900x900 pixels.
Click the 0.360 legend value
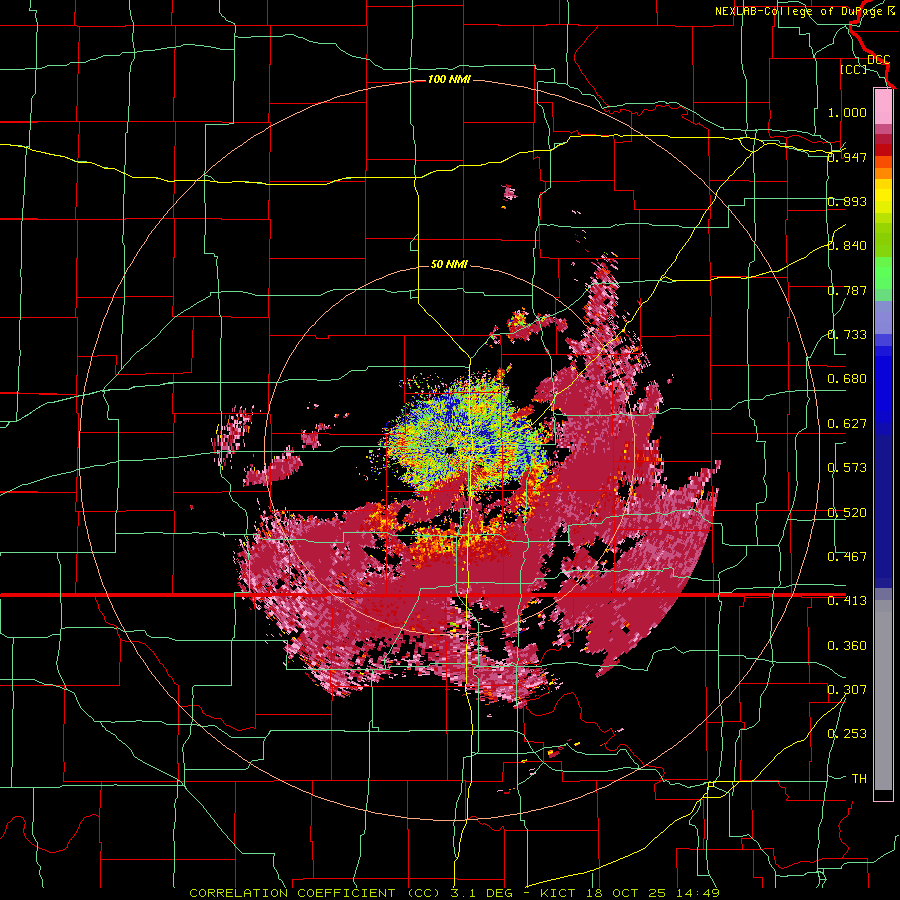coord(847,646)
